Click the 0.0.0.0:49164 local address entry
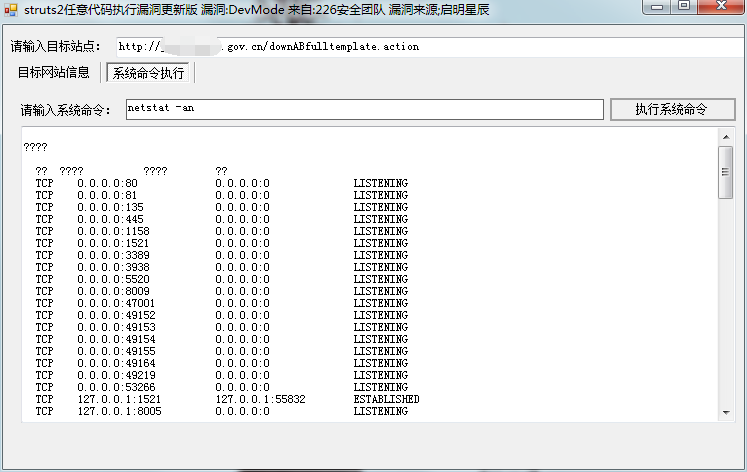747x472 pixels. [x=116, y=363]
